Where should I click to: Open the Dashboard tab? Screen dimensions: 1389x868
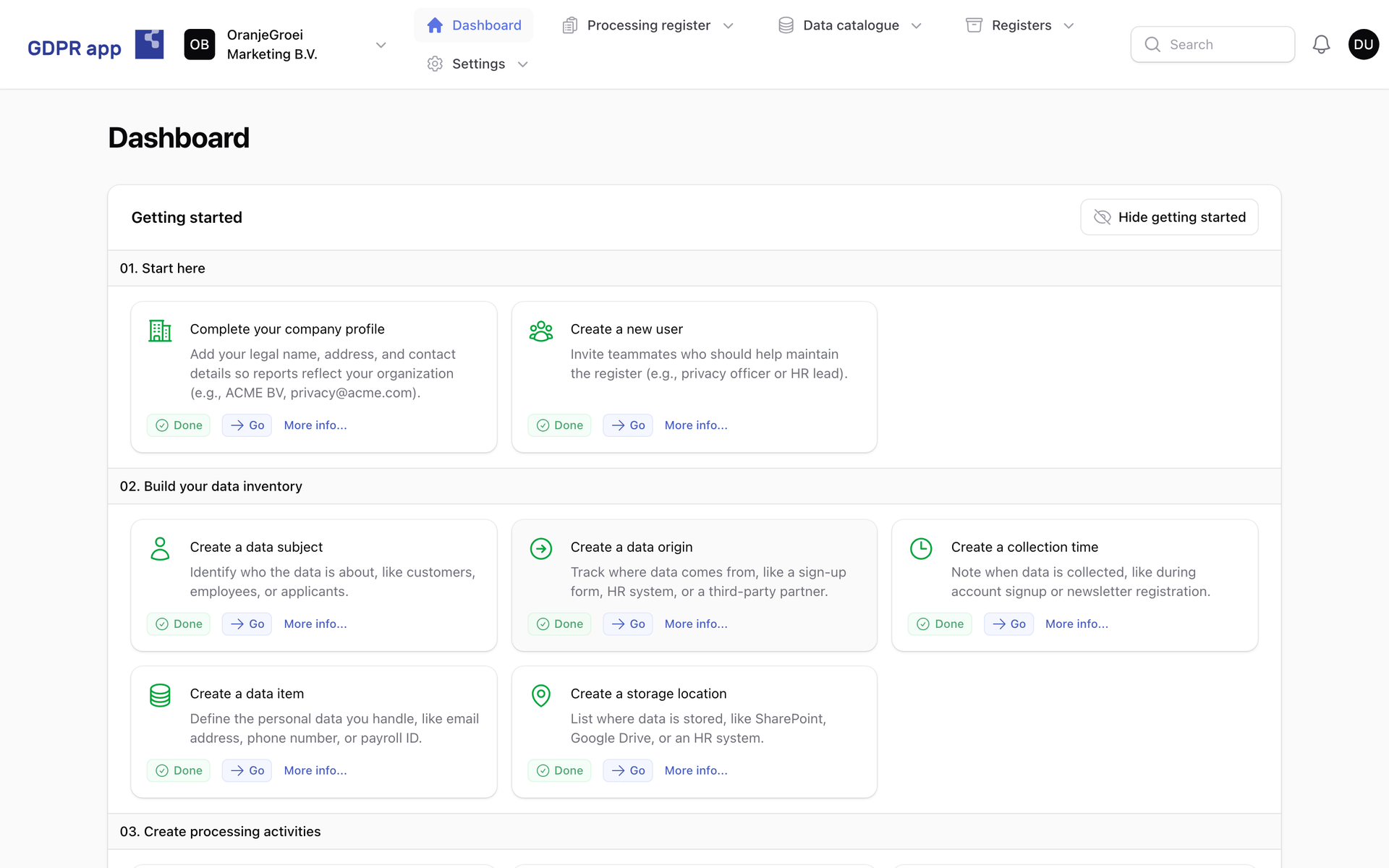click(474, 25)
